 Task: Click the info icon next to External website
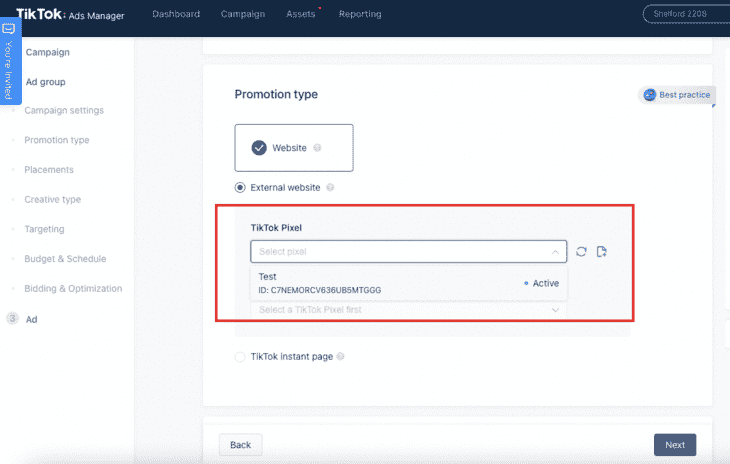click(330, 188)
